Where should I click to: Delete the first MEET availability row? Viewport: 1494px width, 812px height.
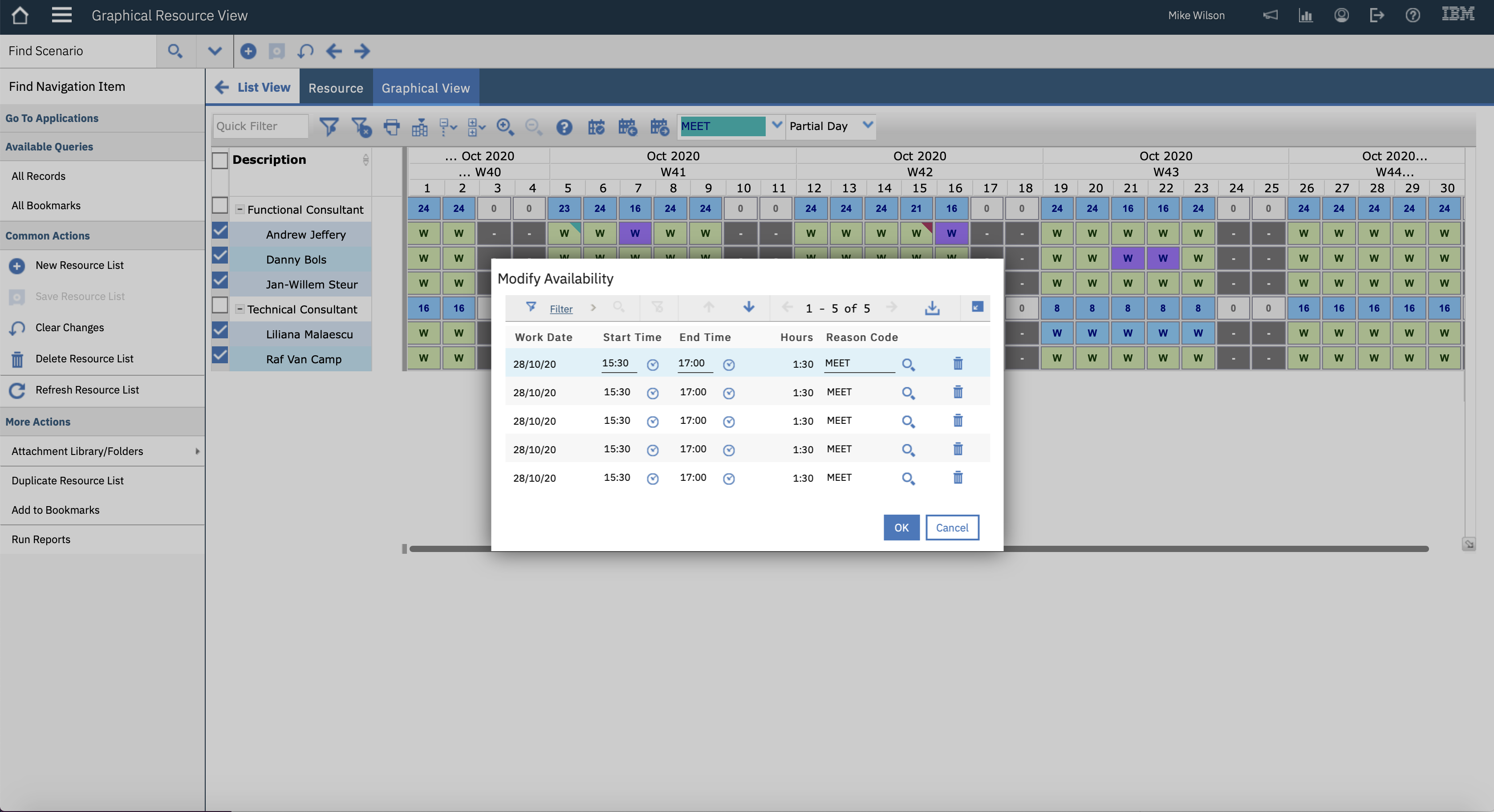(x=958, y=364)
